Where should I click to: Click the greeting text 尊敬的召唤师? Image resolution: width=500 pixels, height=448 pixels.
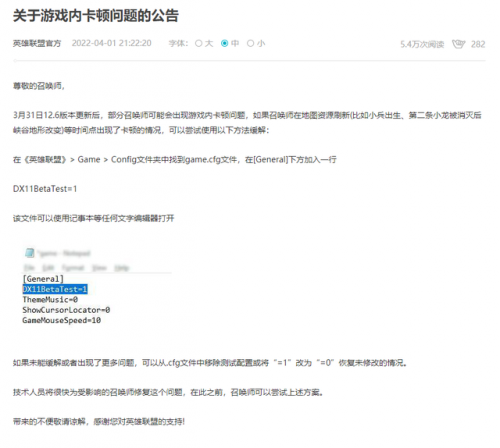(39, 86)
